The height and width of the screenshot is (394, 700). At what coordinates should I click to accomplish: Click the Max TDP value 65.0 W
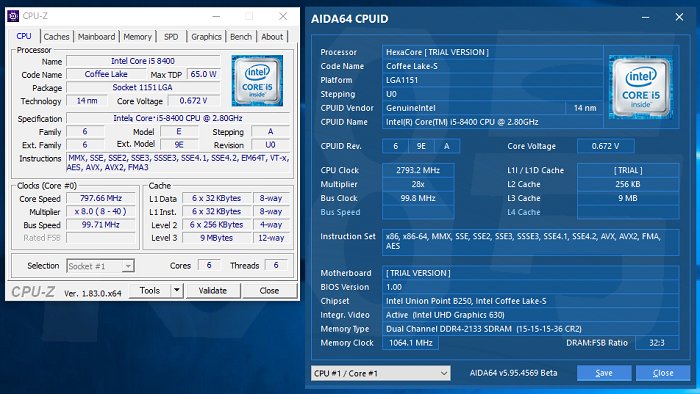pos(204,74)
